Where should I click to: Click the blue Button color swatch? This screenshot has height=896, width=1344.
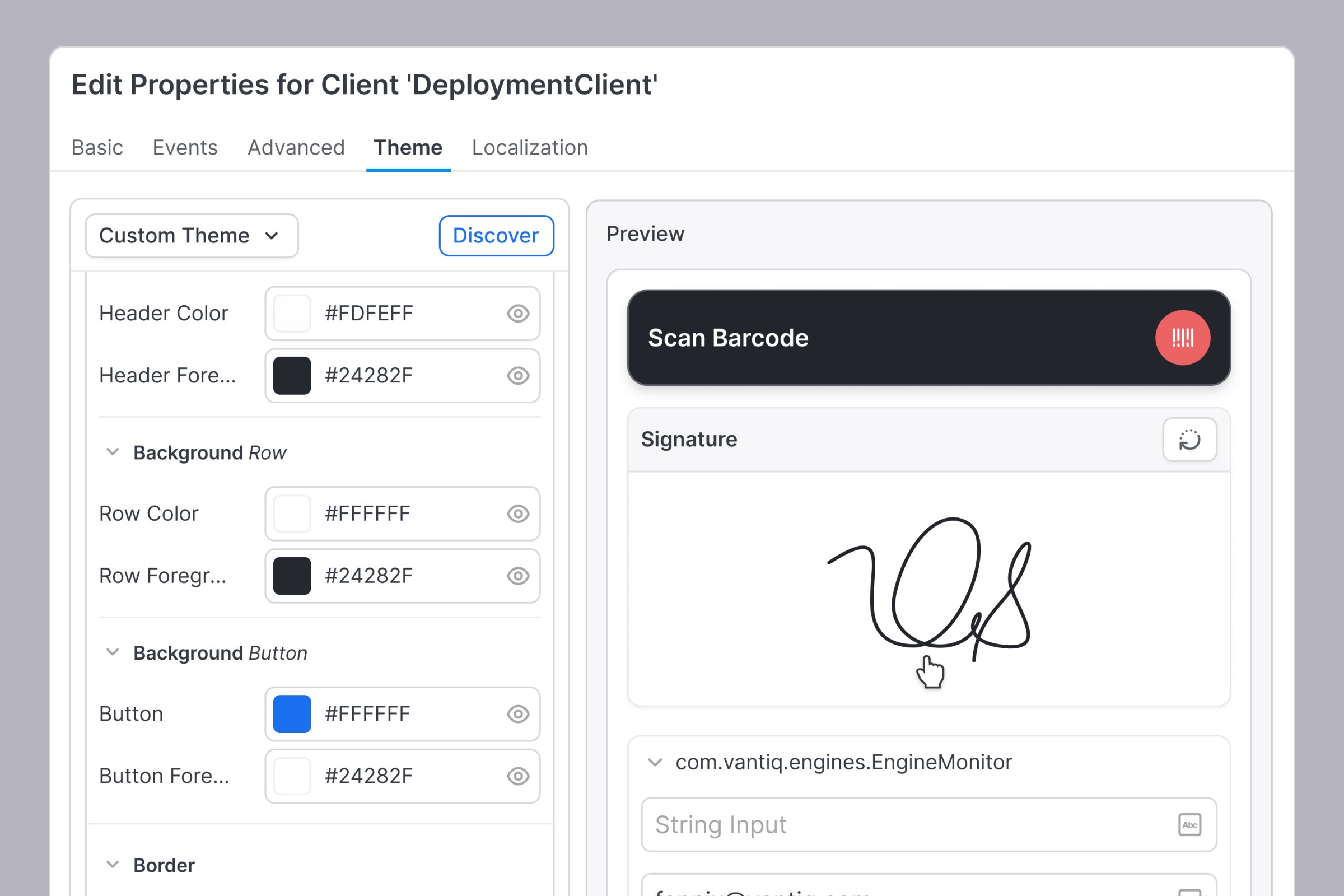coord(292,713)
